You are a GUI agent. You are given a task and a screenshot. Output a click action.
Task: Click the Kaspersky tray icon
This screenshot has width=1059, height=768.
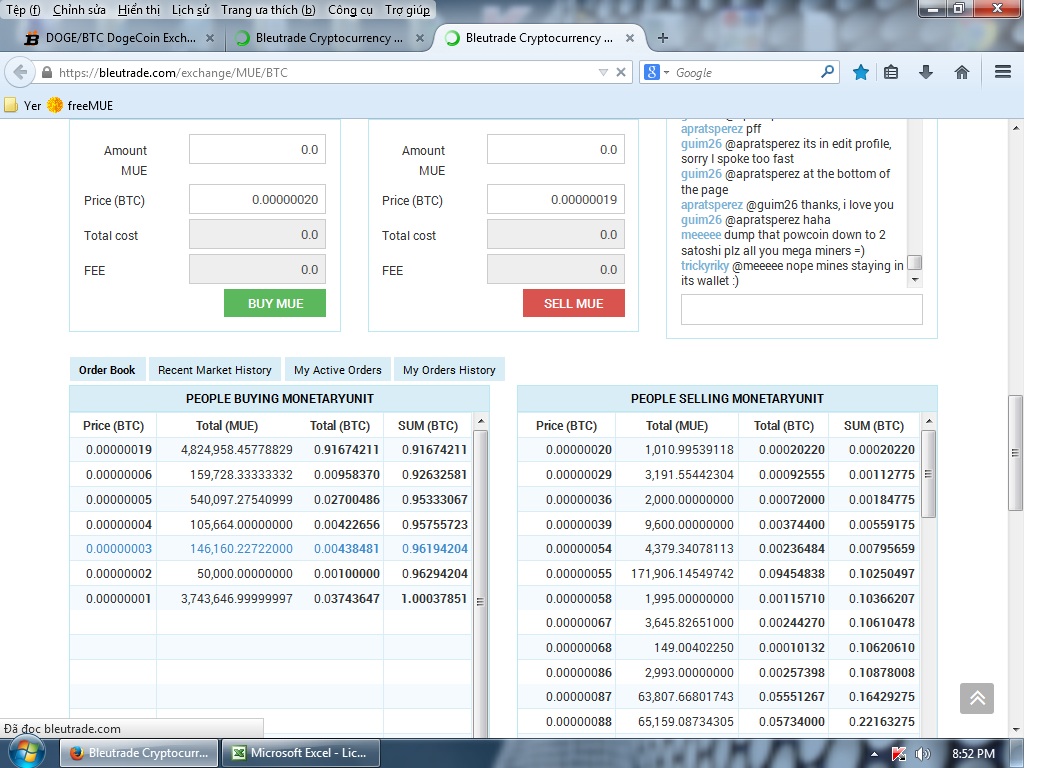click(x=899, y=754)
